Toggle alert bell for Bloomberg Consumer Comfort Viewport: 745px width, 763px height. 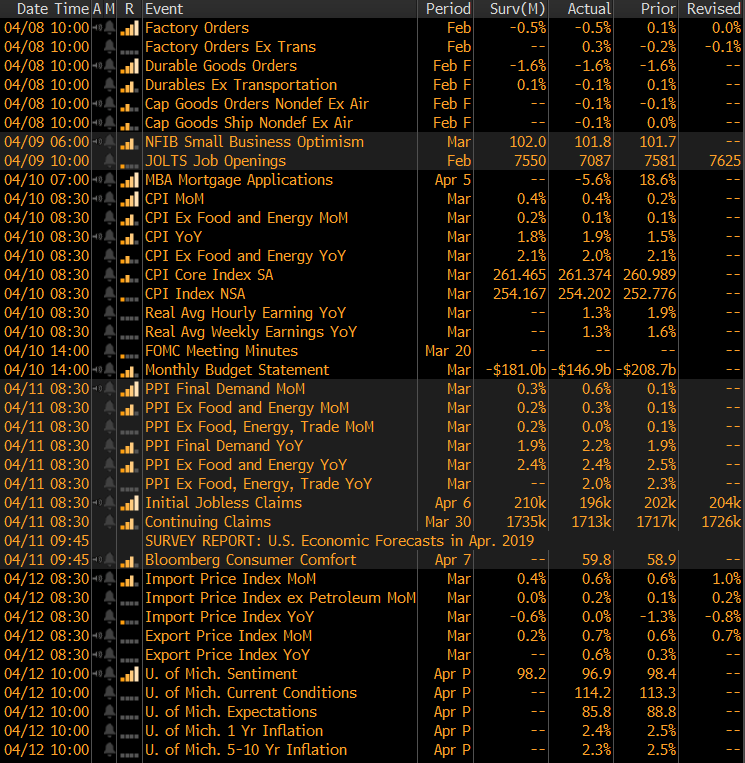click(x=109, y=560)
